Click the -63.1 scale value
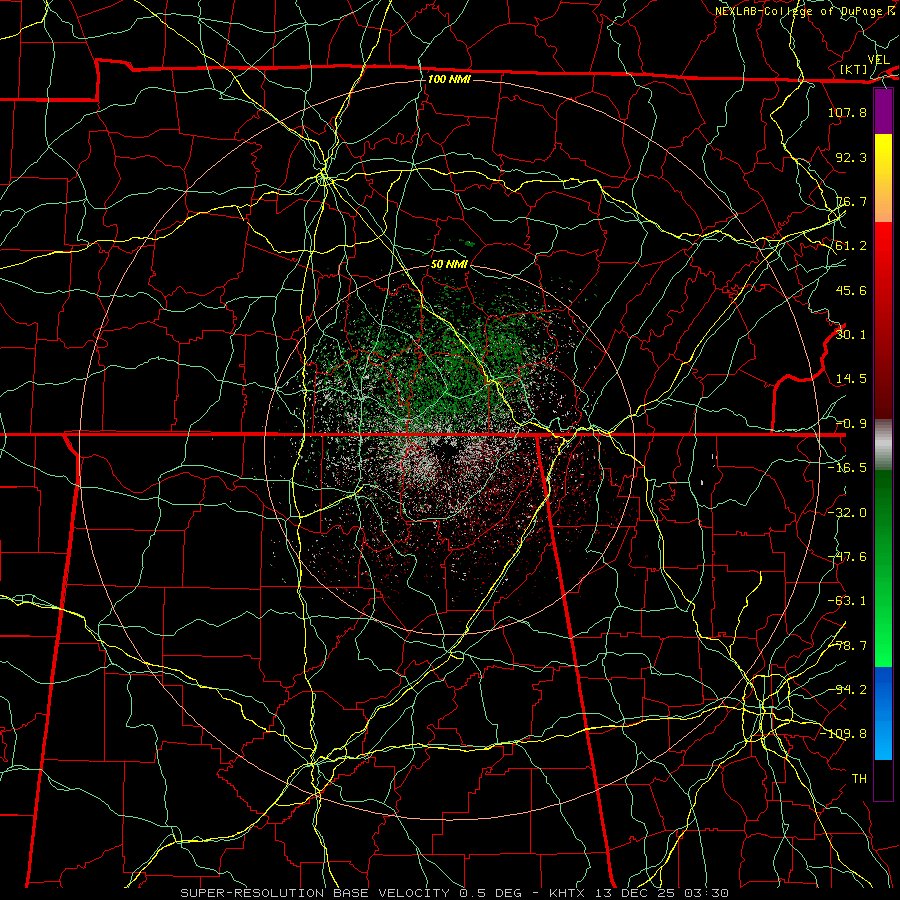The height and width of the screenshot is (900, 900). click(847, 601)
